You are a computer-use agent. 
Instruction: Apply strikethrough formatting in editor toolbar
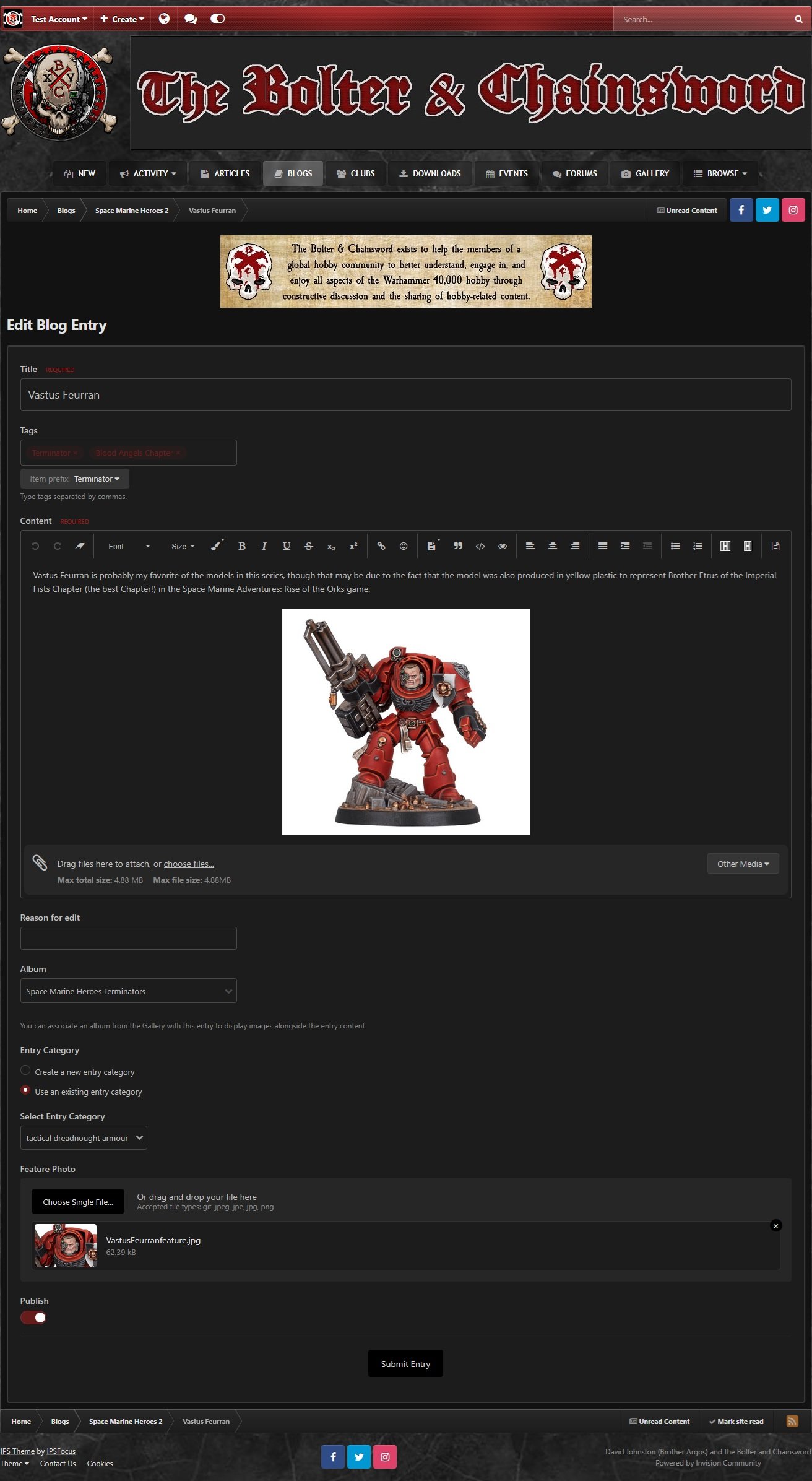(308, 546)
